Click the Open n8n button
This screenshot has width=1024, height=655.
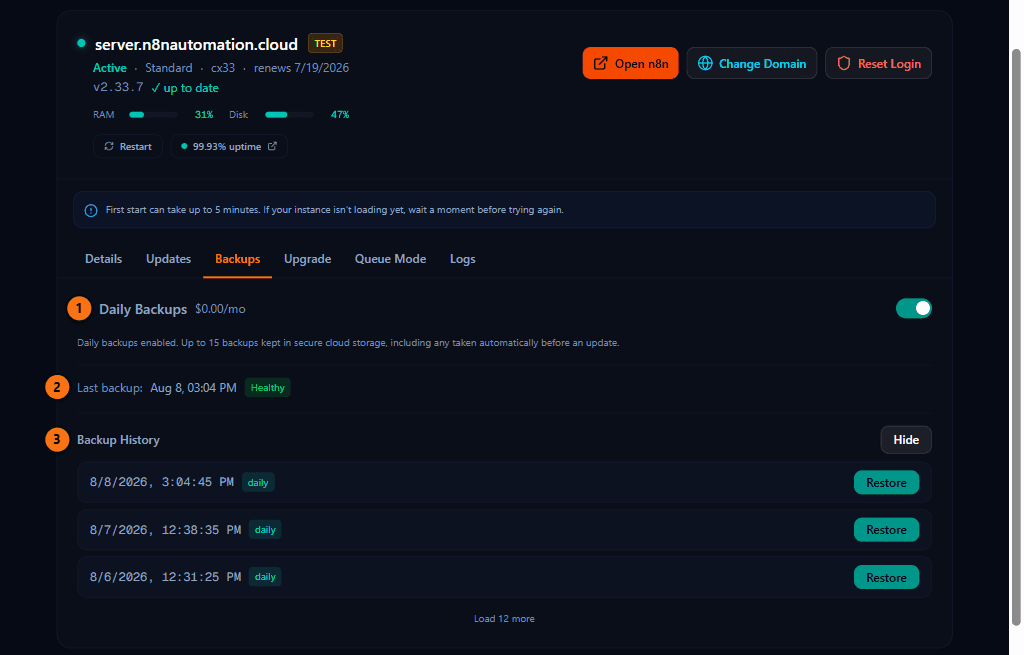click(630, 63)
